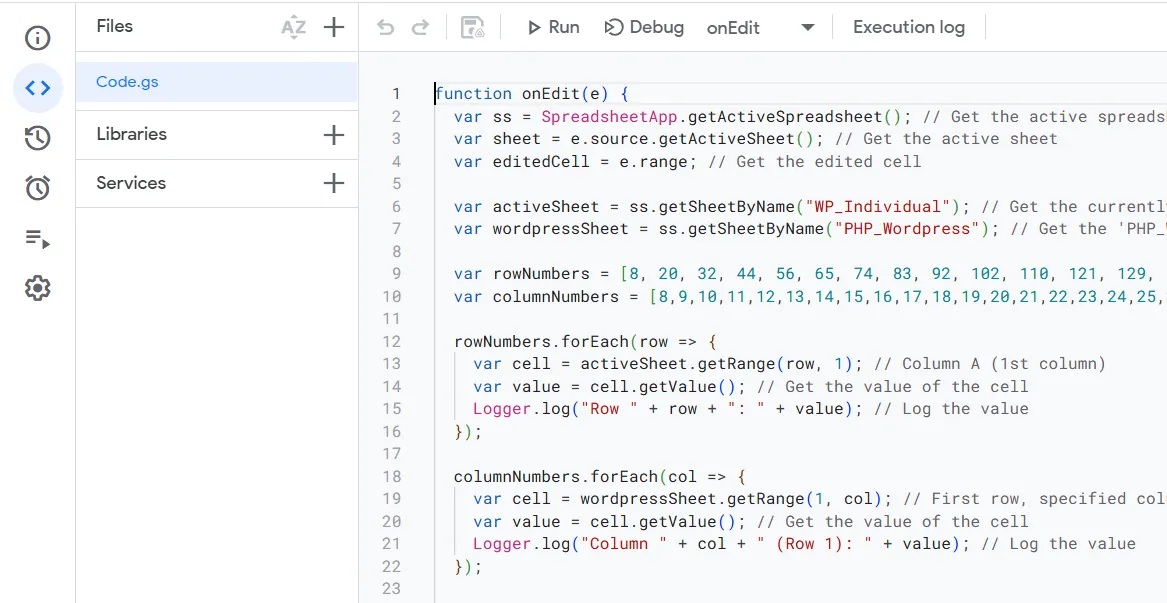The width and height of the screenshot is (1167, 603).
Task: Open Project Settings via gear icon
Action: 37,288
